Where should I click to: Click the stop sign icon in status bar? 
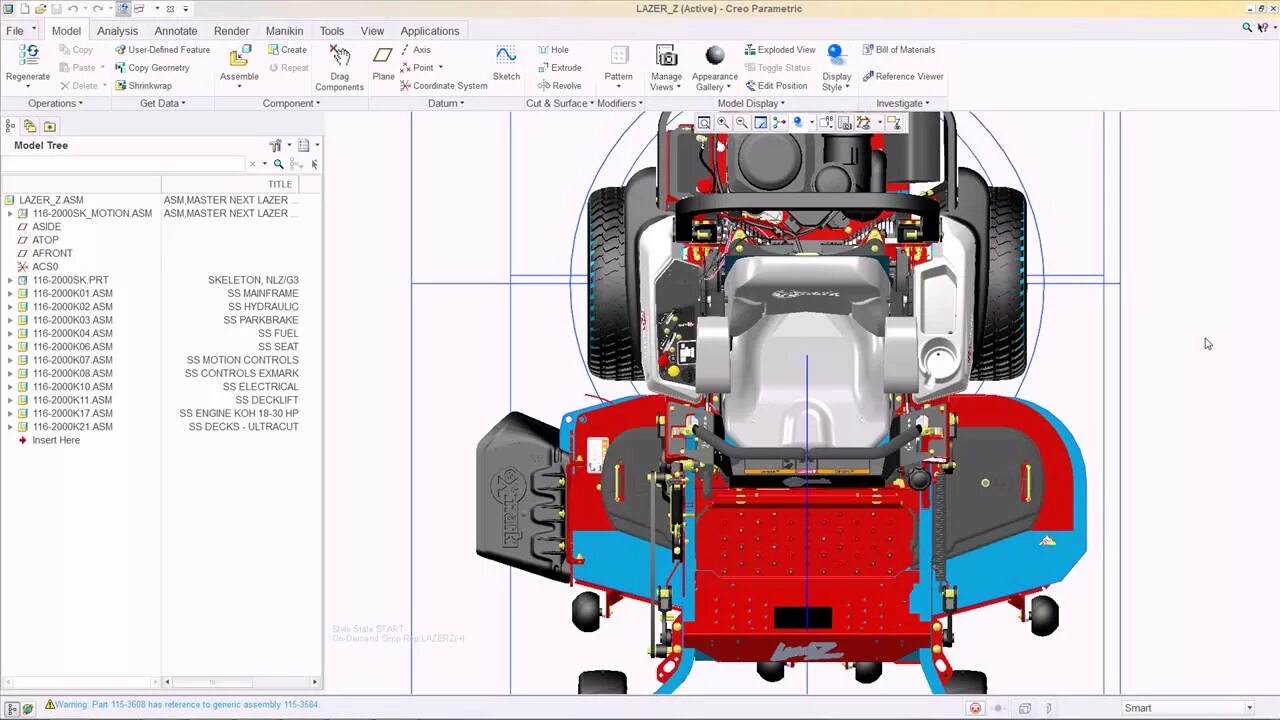pyautogui.click(x=975, y=708)
